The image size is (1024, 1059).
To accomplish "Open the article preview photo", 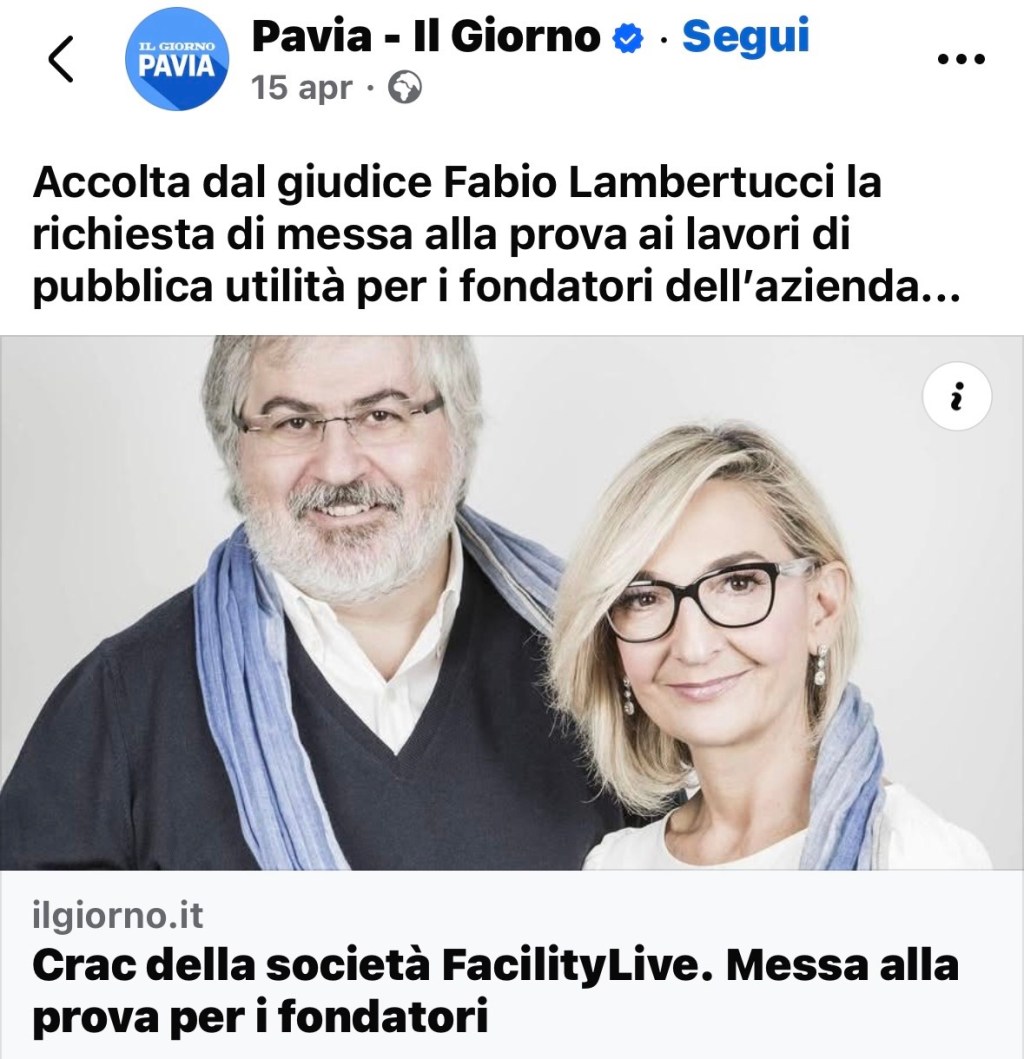I will pos(512,602).
